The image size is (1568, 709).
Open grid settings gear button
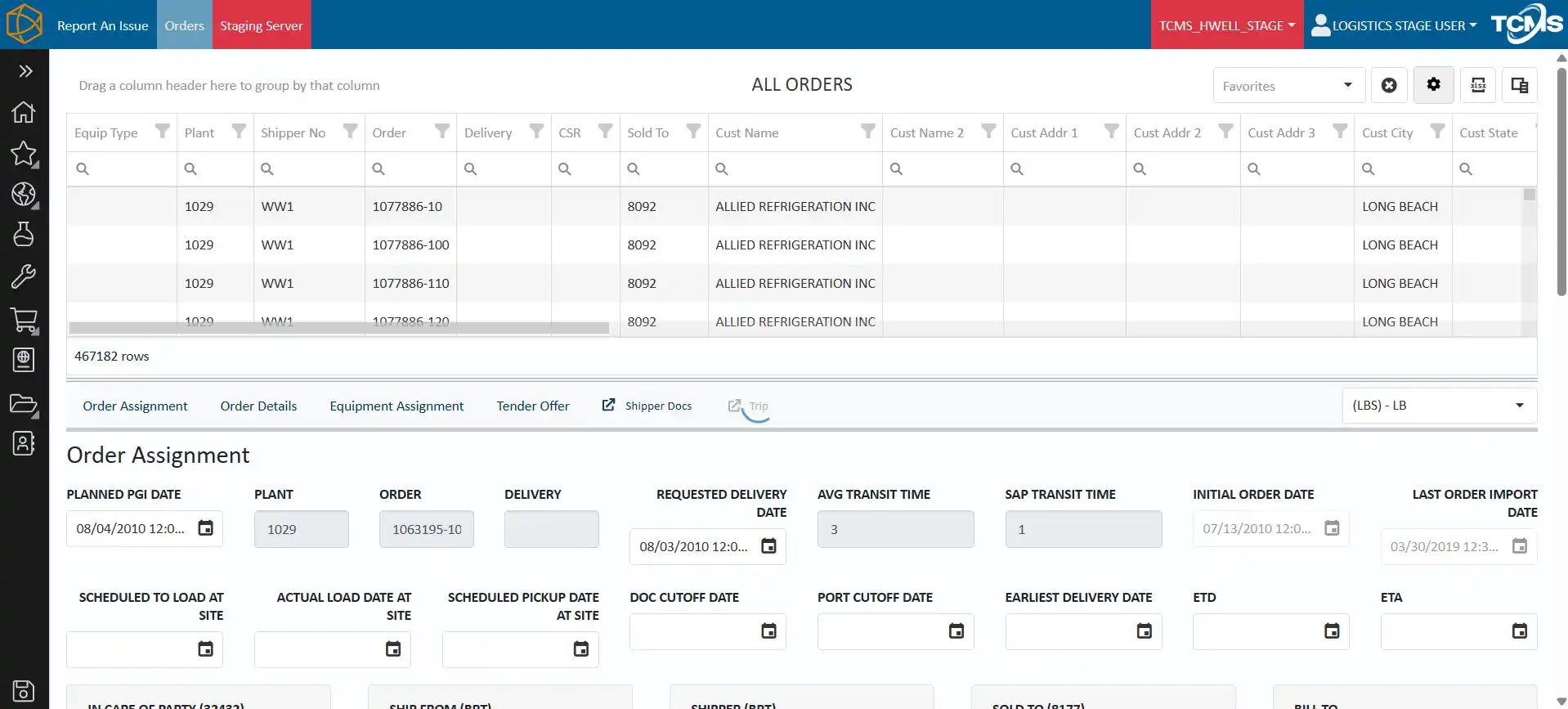[1433, 85]
